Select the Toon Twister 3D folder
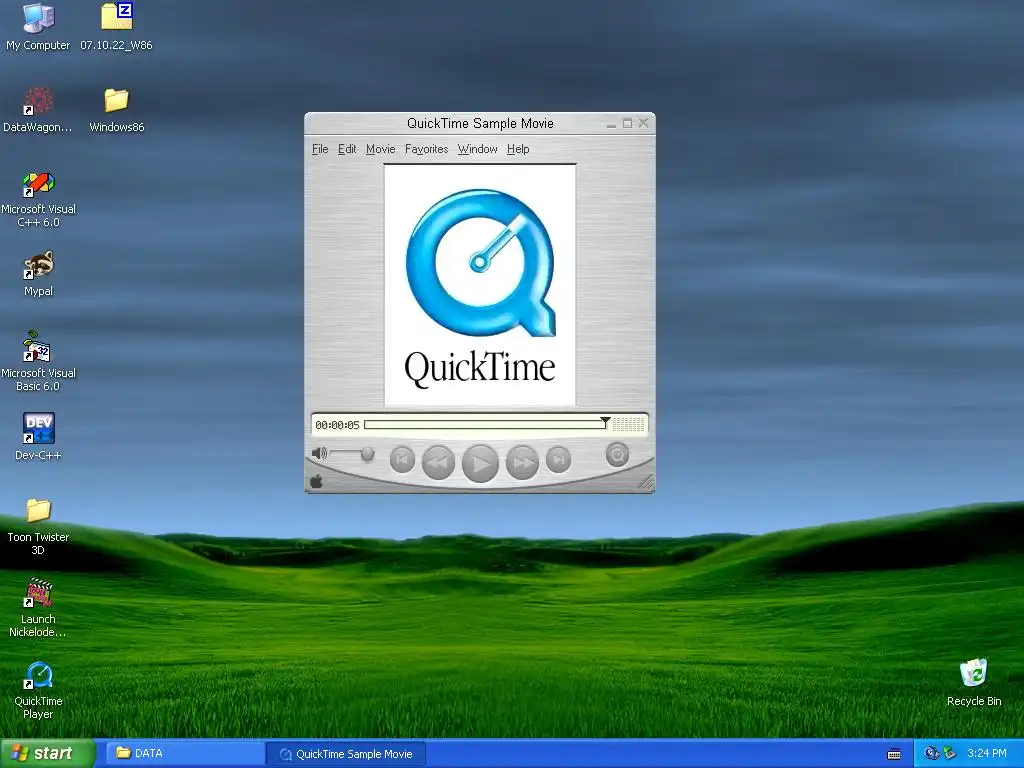Screen dimensions: 1024x768 click(38, 526)
